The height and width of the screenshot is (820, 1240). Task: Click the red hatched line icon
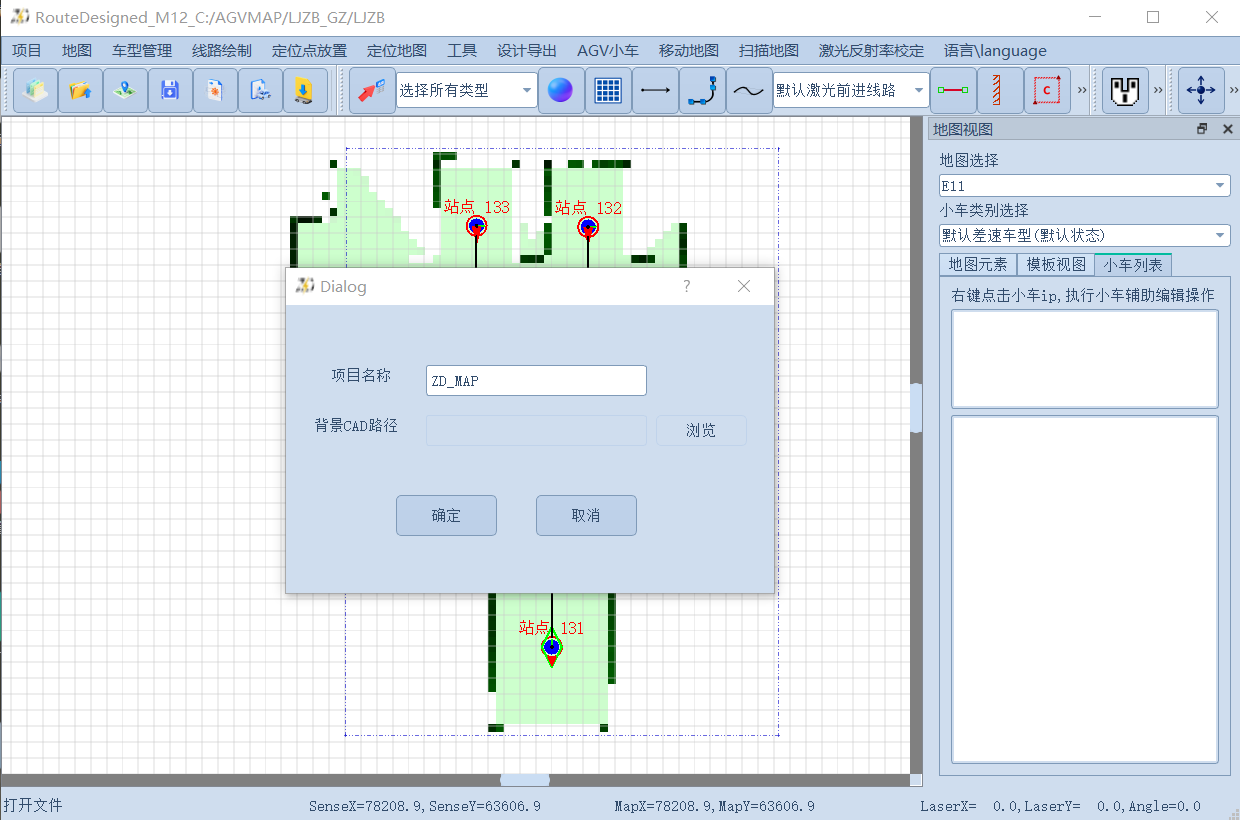999,89
